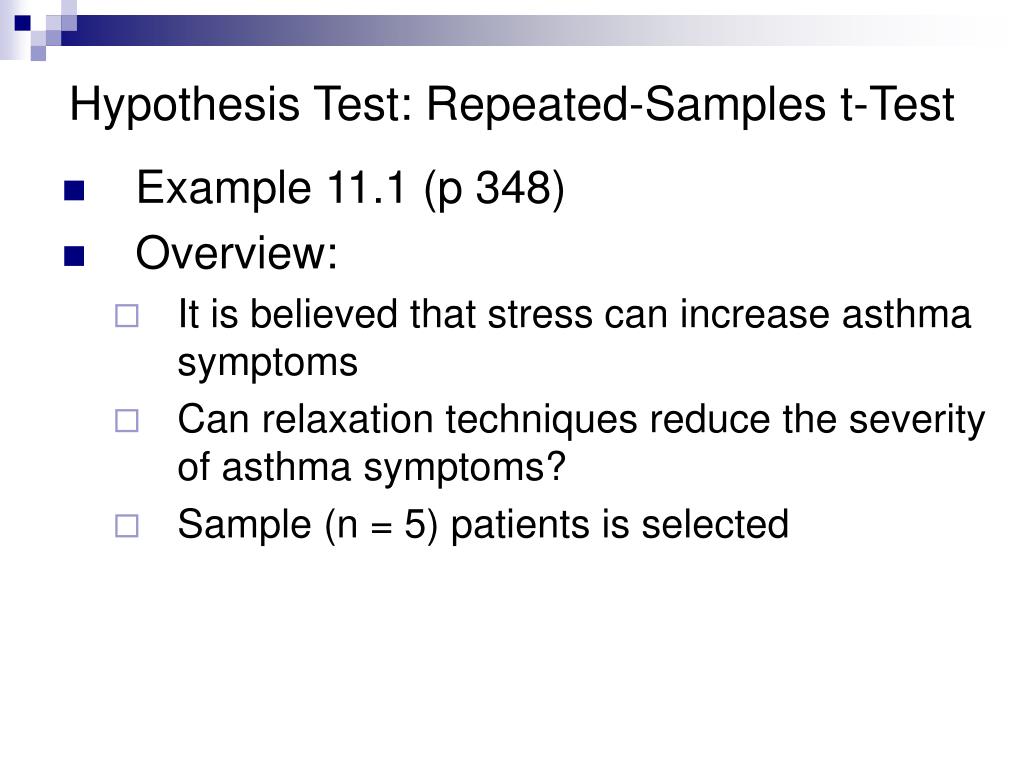Click the word 'Hypothesis' in the title
Screen dimensions: 1024x768
[185, 105]
